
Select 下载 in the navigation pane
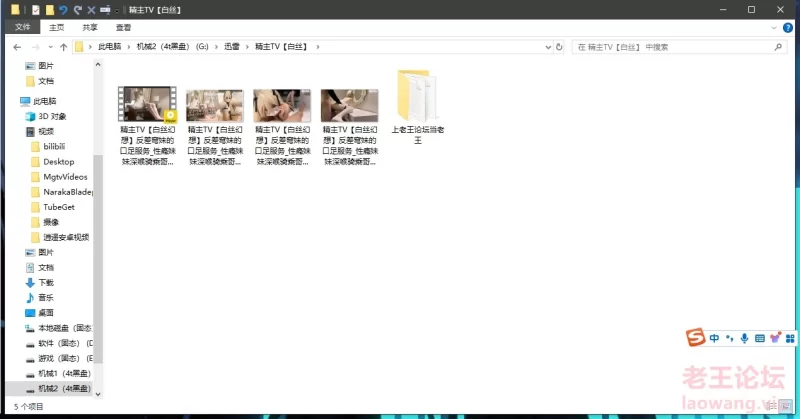39,283
